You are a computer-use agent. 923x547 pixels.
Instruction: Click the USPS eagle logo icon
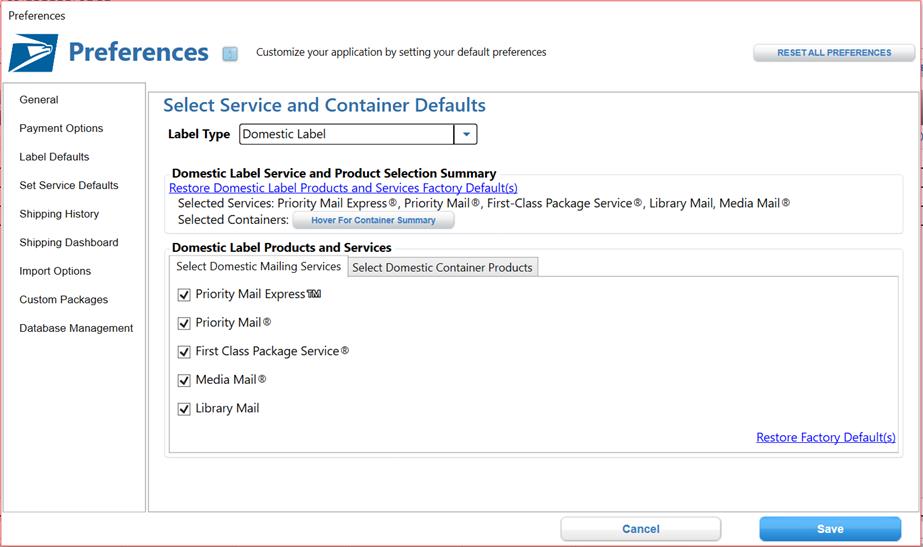pyautogui.click(x=33, y=52)
